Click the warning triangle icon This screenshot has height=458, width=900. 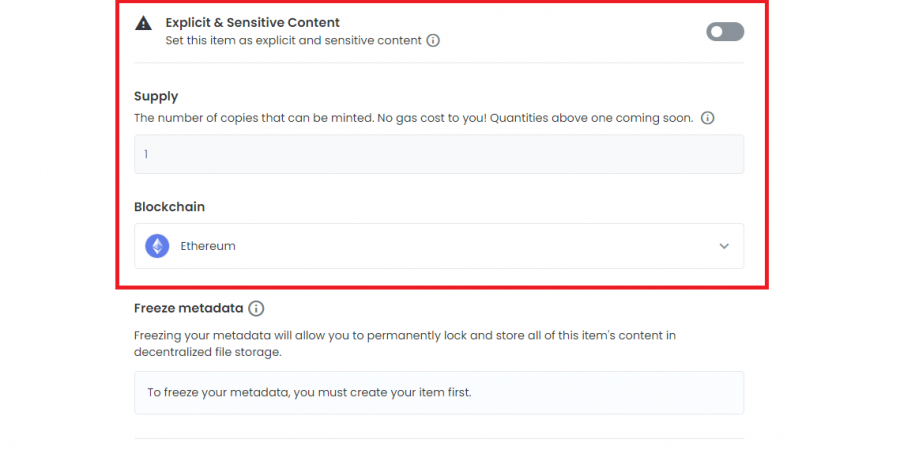[x=143, y=23]
